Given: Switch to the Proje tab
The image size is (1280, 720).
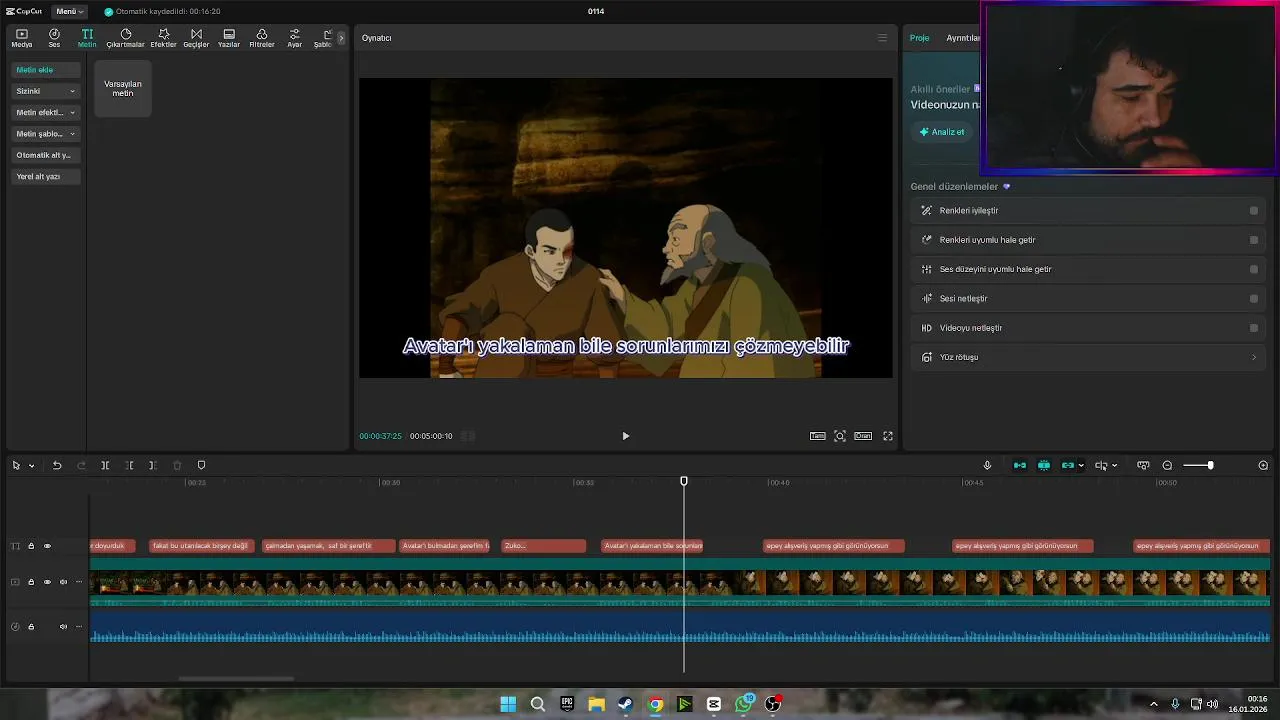Looking at the screenshot, I should [919, 38].
